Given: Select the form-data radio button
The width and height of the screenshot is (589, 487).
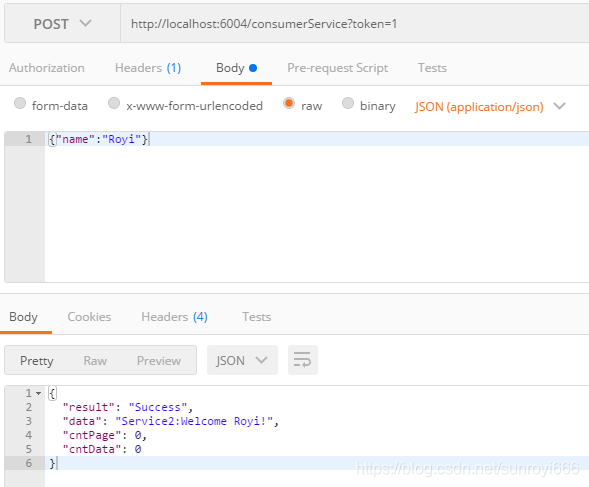Looking at the screenshot, I should tap(20, 103).
